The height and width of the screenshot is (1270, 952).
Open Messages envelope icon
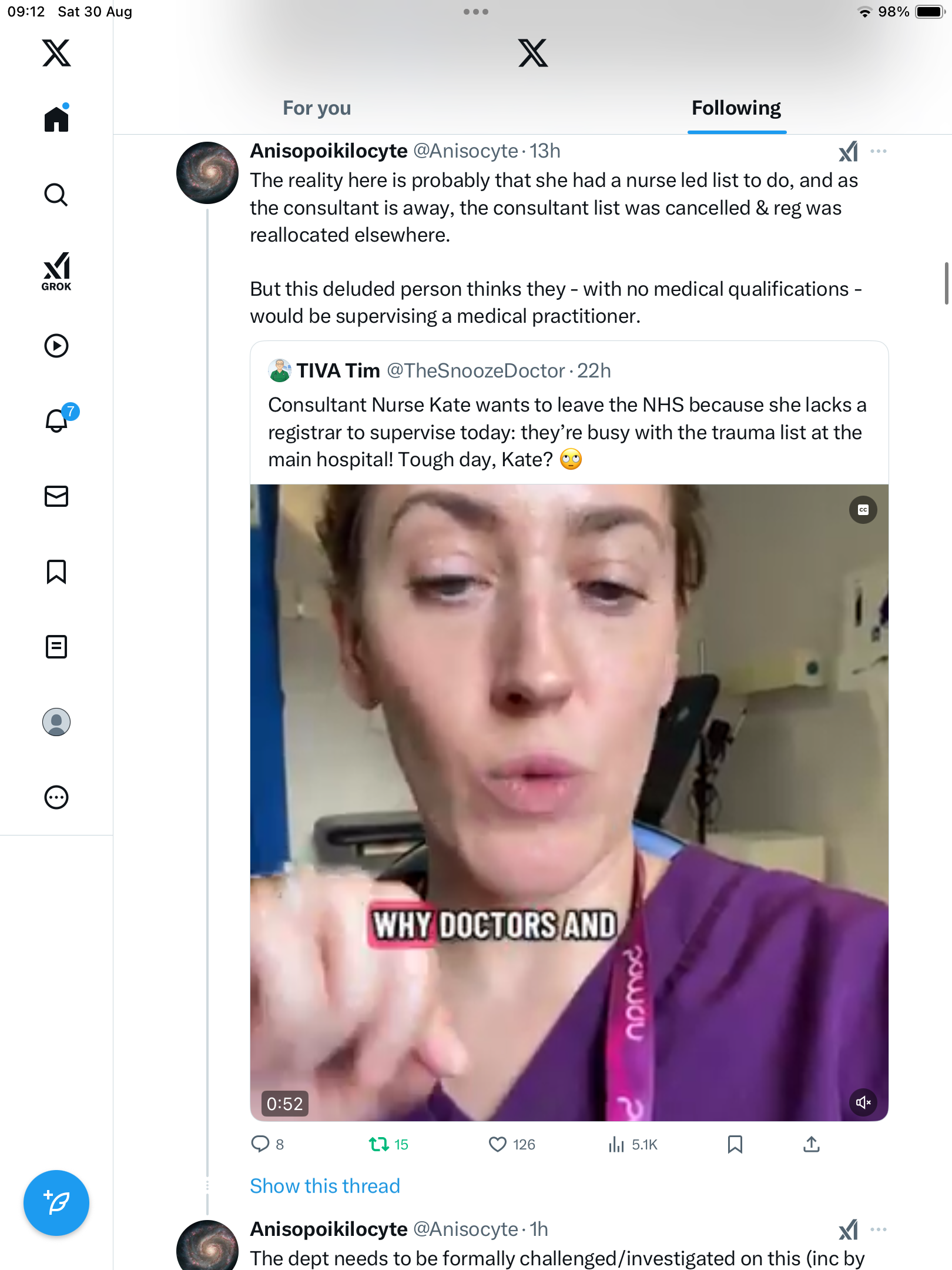click(56, 496)
